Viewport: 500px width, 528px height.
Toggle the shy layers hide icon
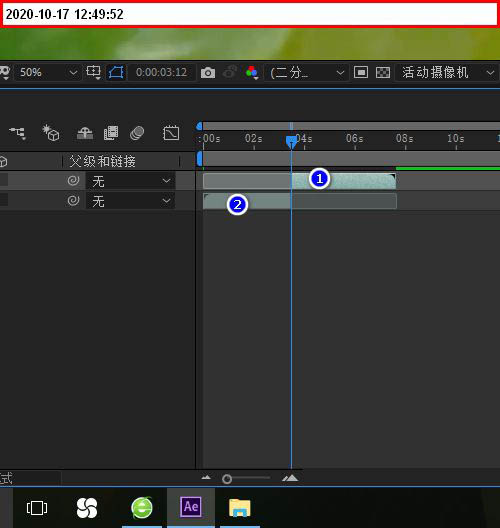click(85, 133)
